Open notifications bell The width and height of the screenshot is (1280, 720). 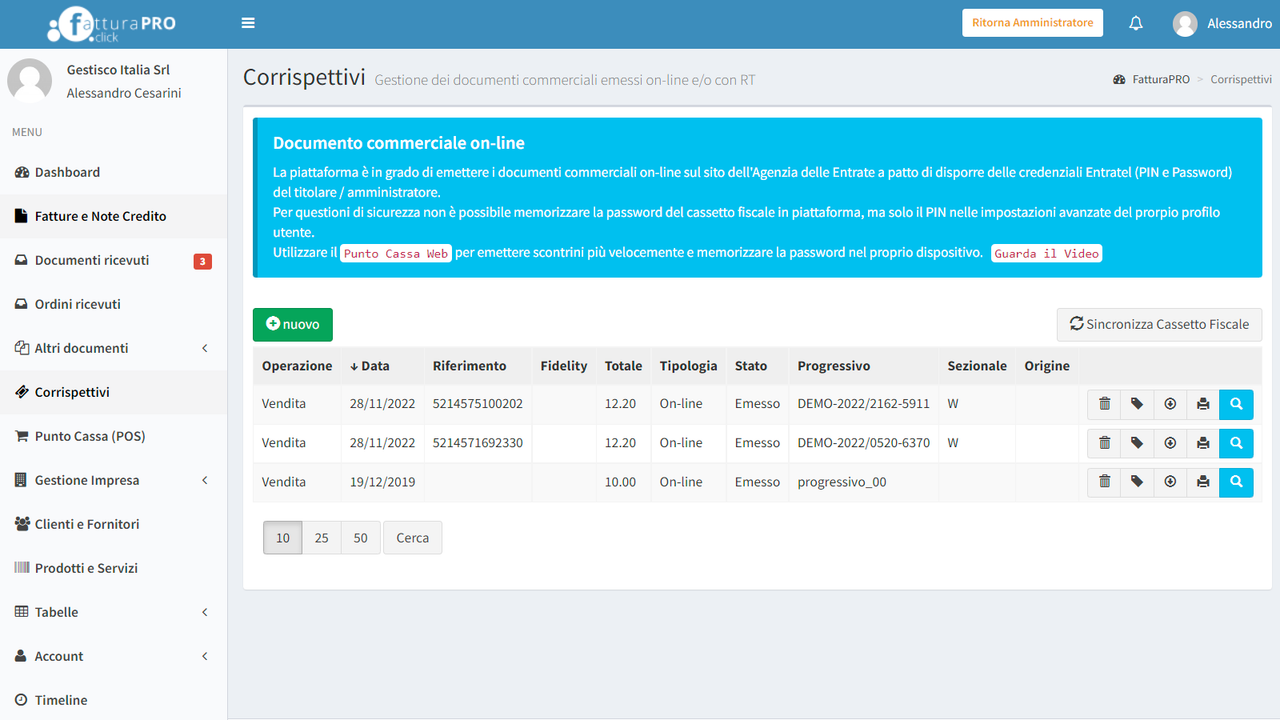(x=1136, y=23)
